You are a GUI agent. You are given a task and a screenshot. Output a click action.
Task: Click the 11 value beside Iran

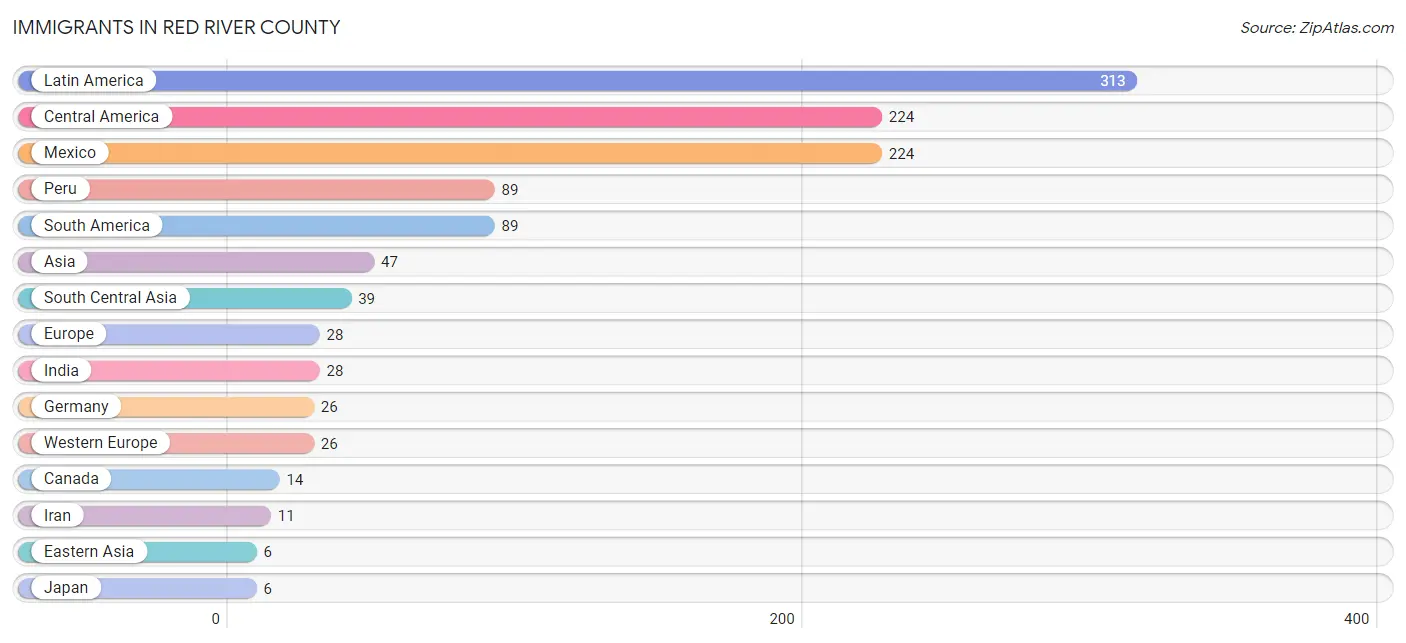[286, 516]
